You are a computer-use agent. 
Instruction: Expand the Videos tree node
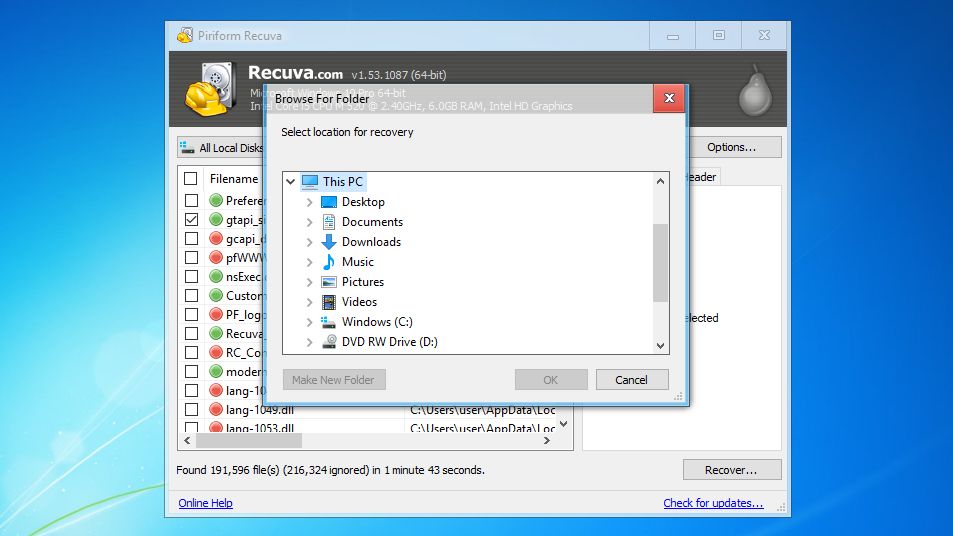pyautogui.click(x=309, y=302)
